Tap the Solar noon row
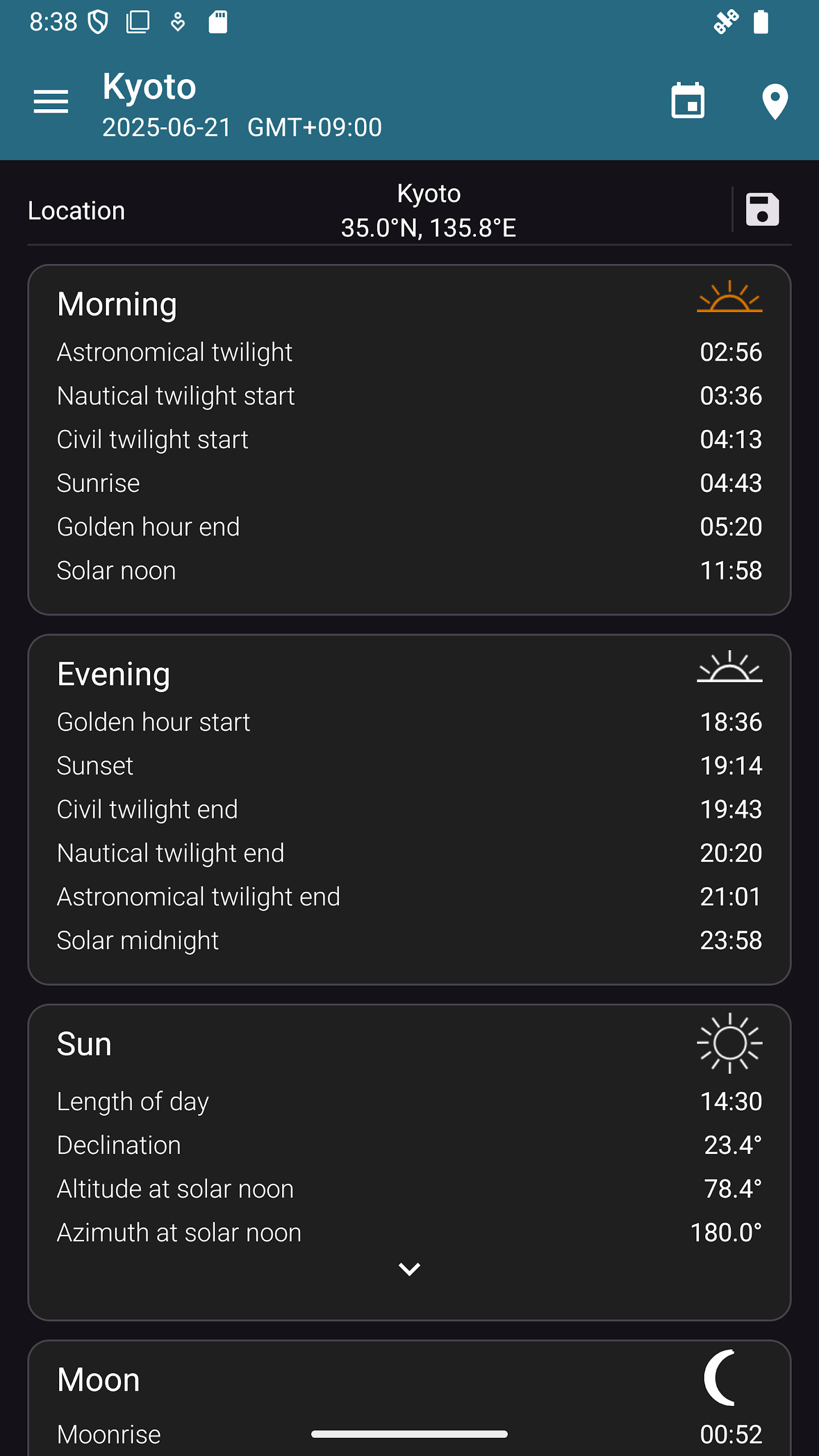This screenshot has width=819, height=1456. [409, 571]
